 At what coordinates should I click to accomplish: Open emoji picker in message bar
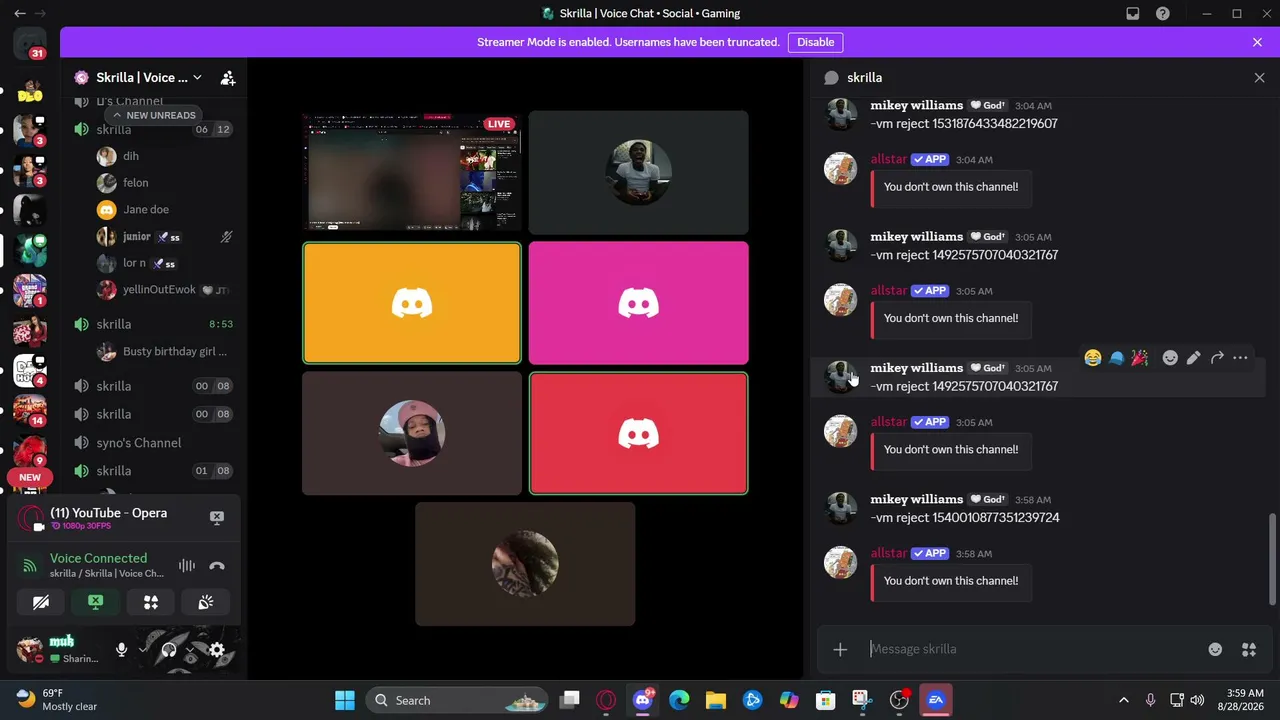click(1215, 650)
